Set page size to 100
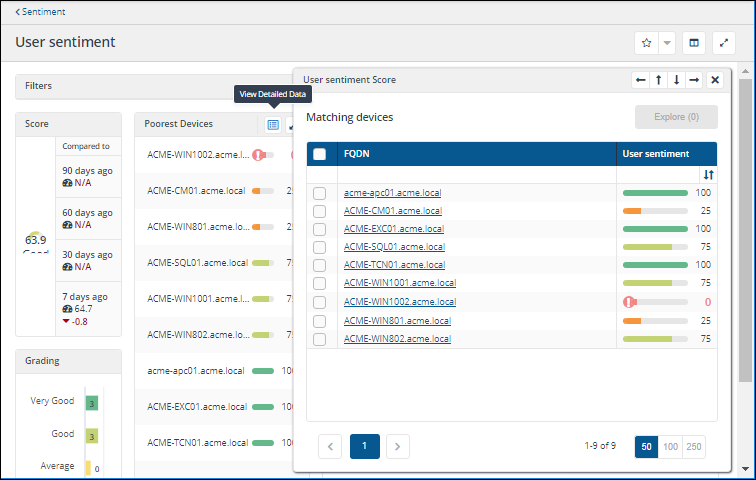This screenshot has width=756, height=480. tap(669, 446)
